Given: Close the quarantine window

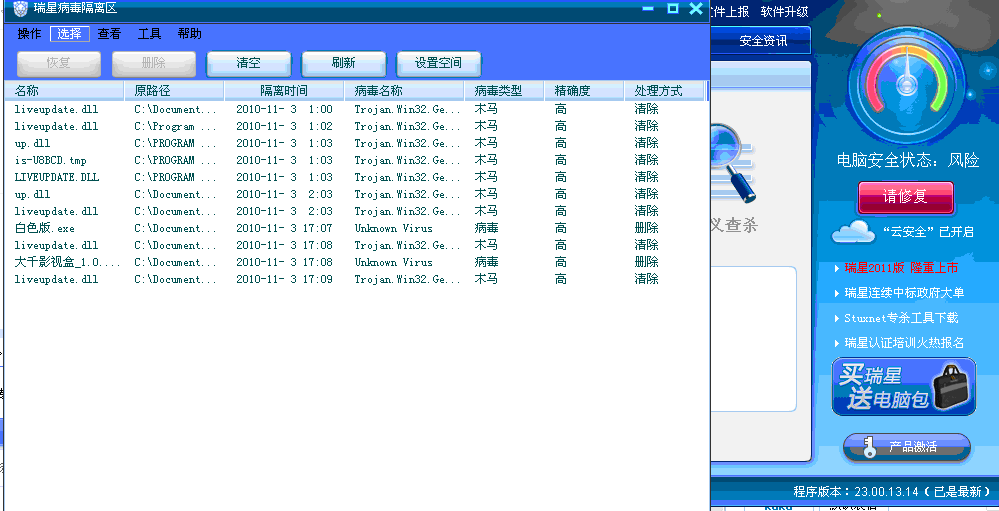Looking at the screenshot, I should pyautogui.click(x=696, y=8).
